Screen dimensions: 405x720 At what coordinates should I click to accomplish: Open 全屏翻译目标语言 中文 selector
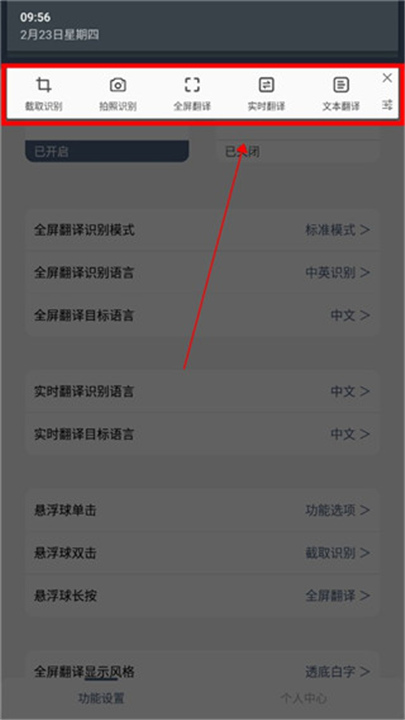(x=202, y=315)
